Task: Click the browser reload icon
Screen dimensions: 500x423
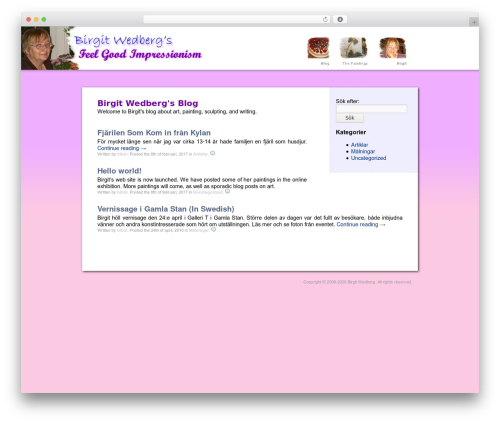Action: pyautogui.click(x=325, y=20)
